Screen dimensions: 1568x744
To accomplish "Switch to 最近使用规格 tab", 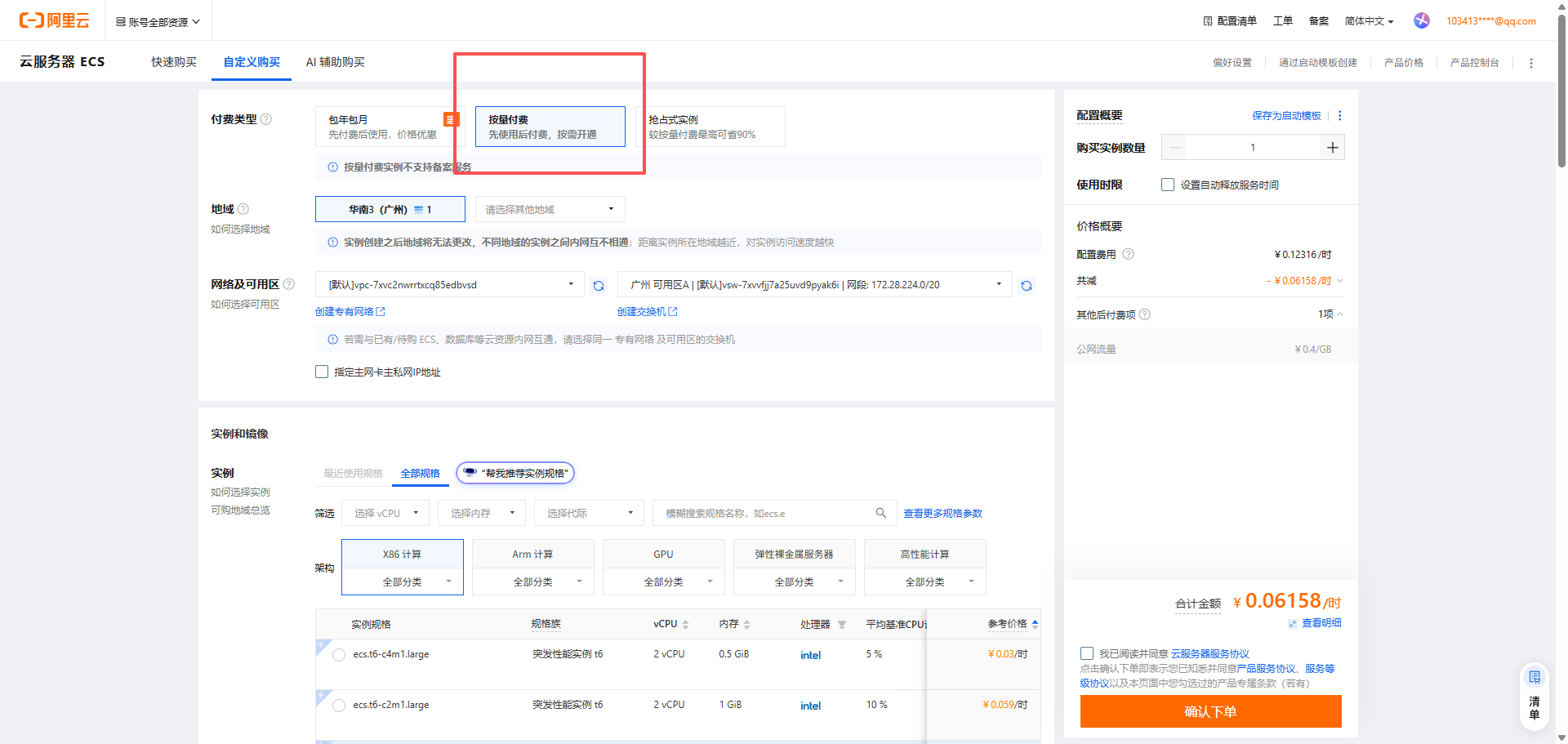I will tap(353, 474).
